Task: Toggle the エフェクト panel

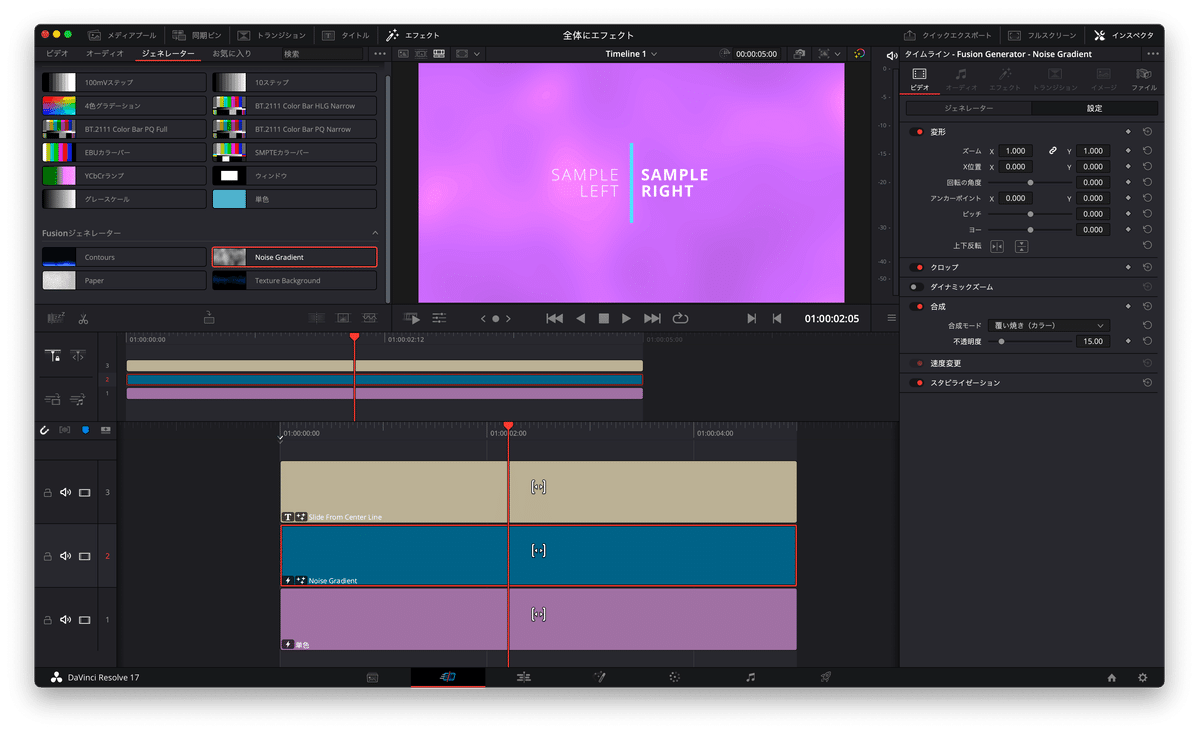Action: tap(412, 35)
